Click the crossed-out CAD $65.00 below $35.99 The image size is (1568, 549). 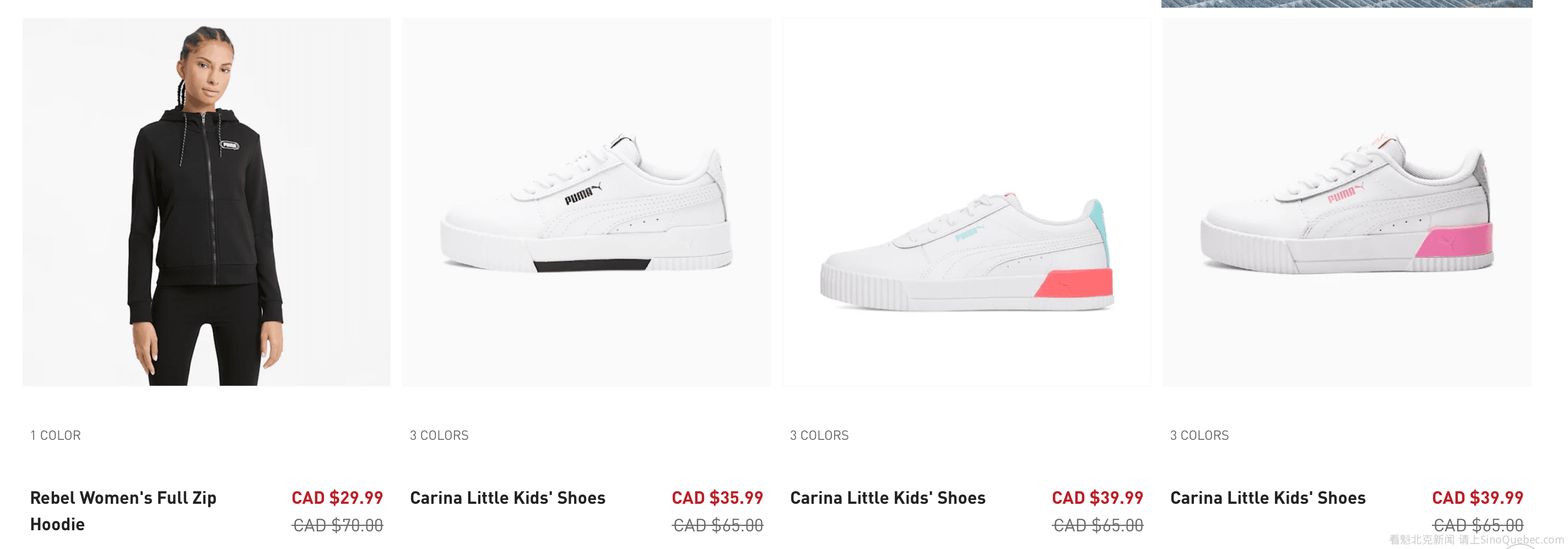[x=718, y=525]
